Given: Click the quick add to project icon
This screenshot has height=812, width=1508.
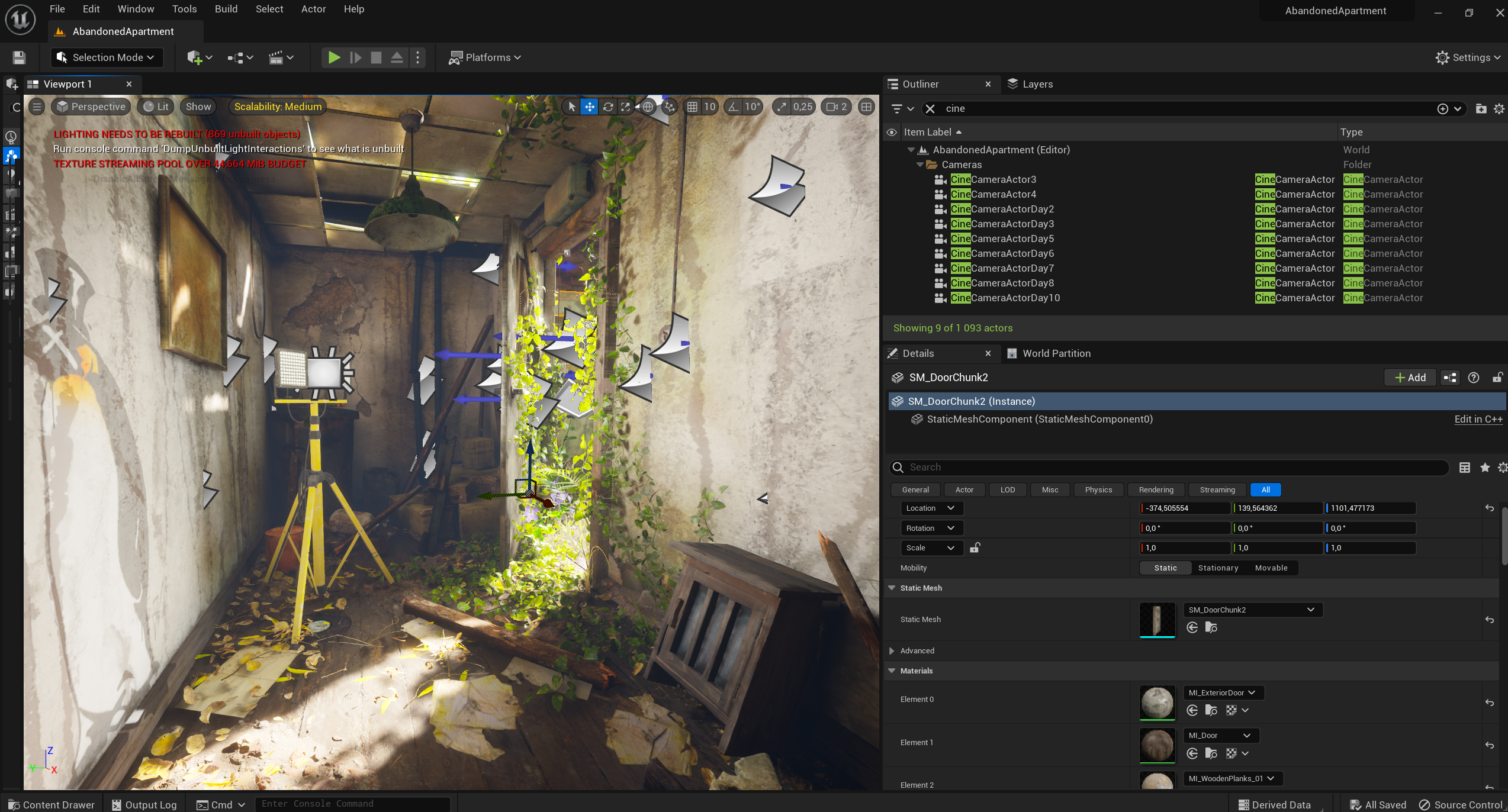Looking at the screenshot, I should tap(195, 57).
